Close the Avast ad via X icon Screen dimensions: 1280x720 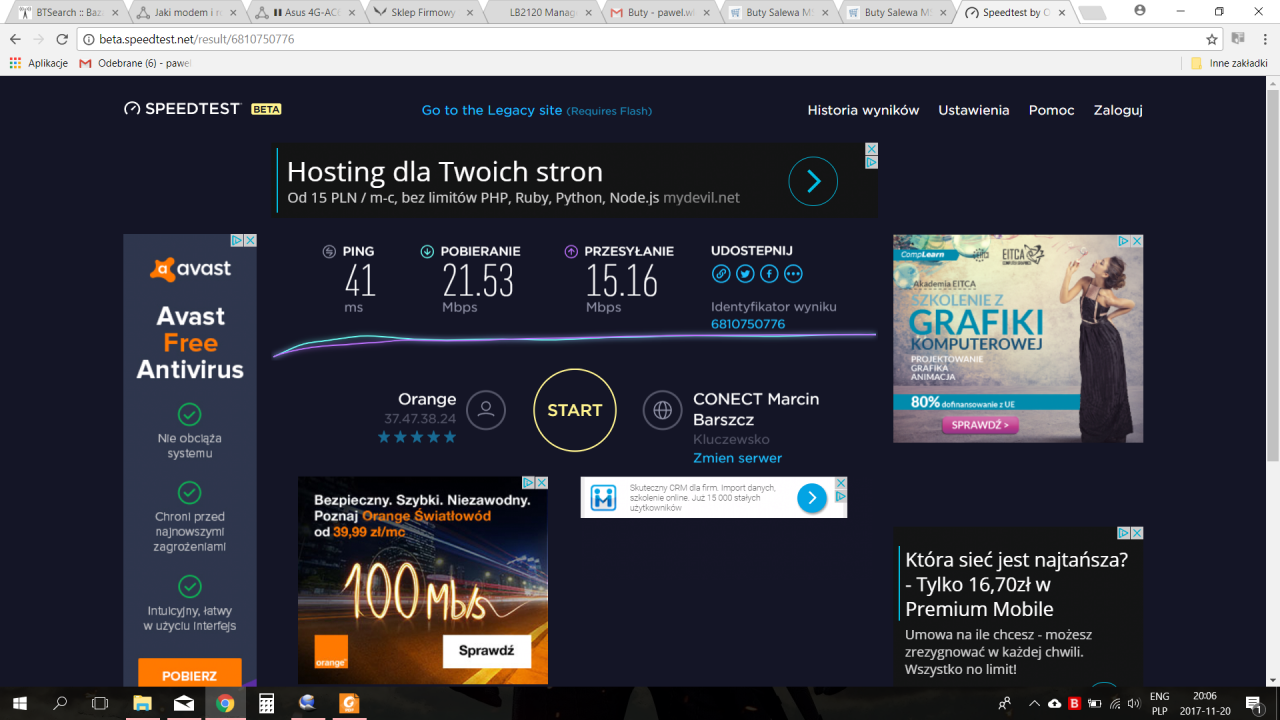pyautogui.click(x=250, y=241)
